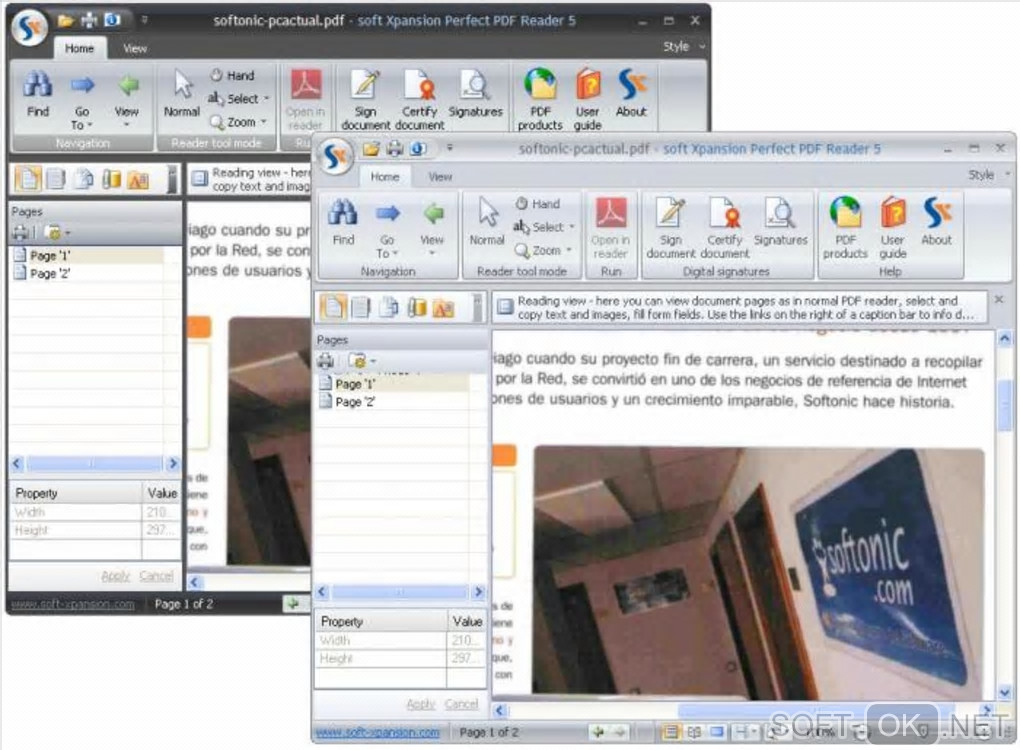This screenshot has height=750, width=1020.
Task: Open PDF products in the front window
Action: (845, 230)
